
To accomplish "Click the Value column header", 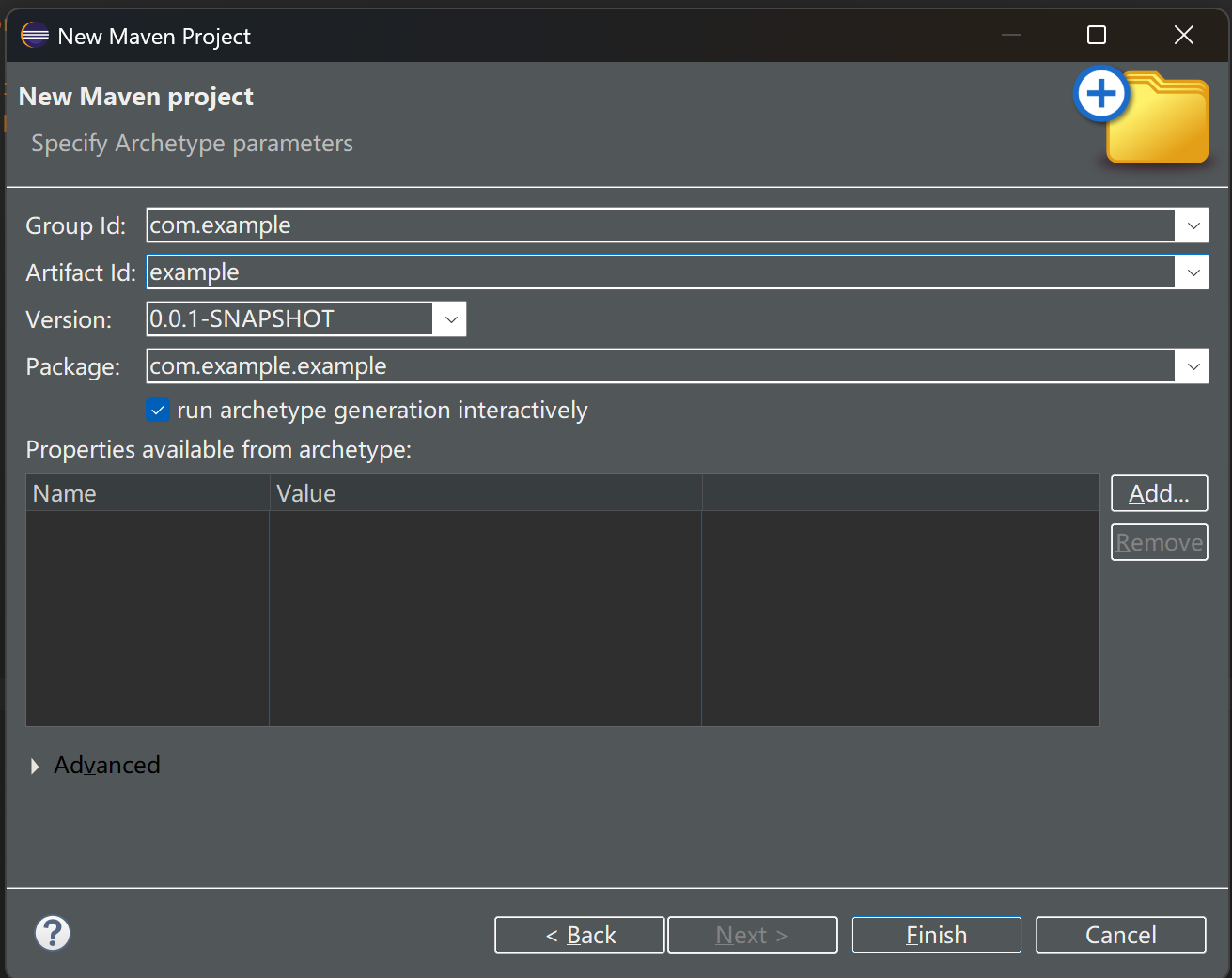I will [485, 493].
